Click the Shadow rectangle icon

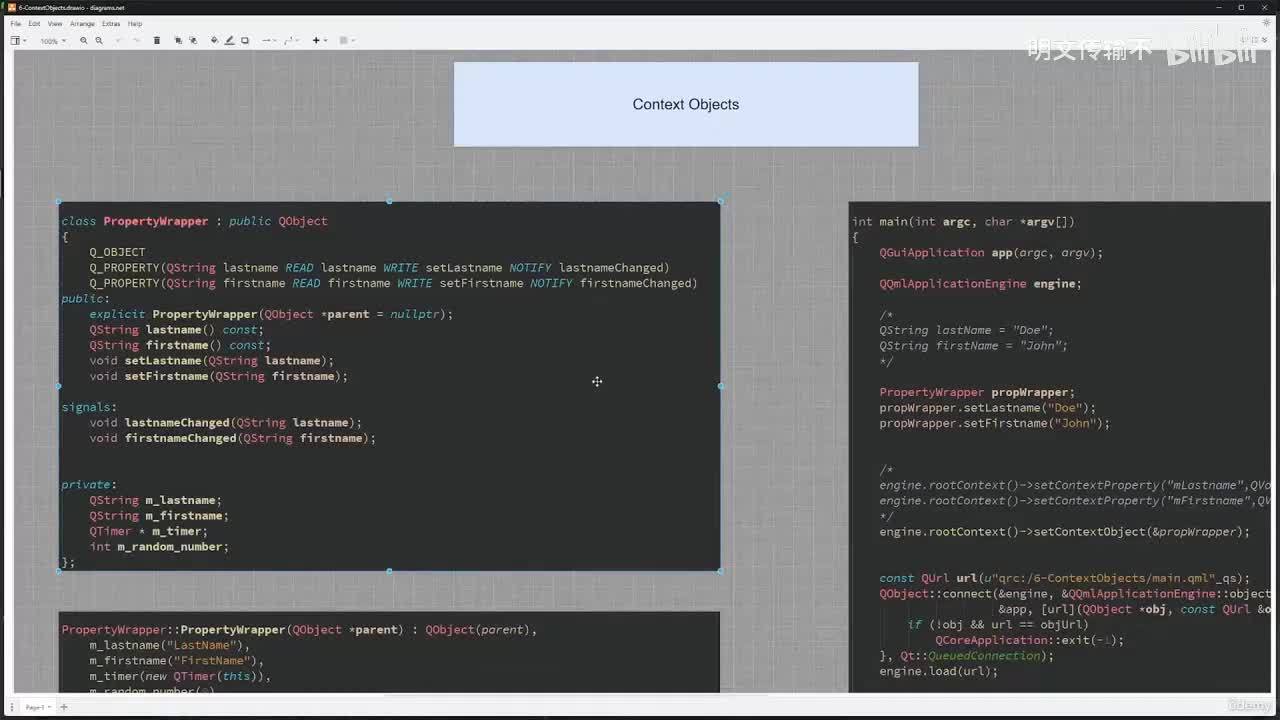coord(245,41)
